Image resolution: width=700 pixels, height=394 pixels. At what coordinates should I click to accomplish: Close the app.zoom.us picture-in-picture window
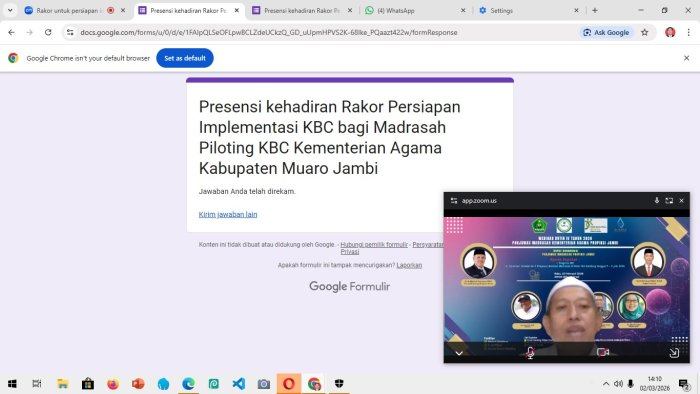pos(681,201)
